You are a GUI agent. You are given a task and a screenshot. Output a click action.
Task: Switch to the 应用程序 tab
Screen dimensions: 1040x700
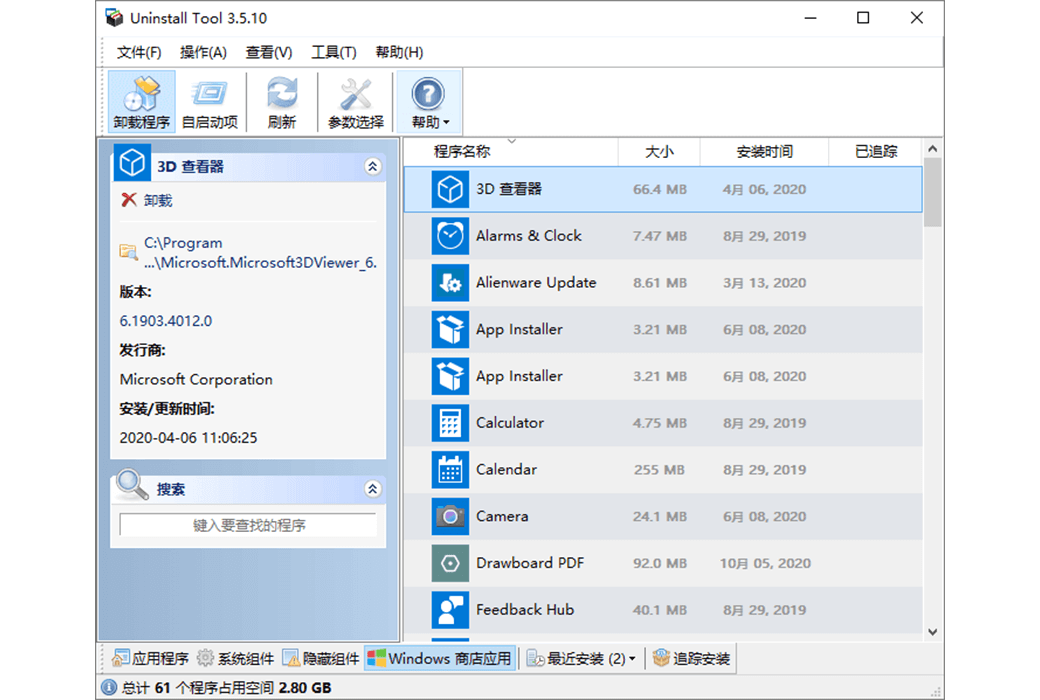151,658
